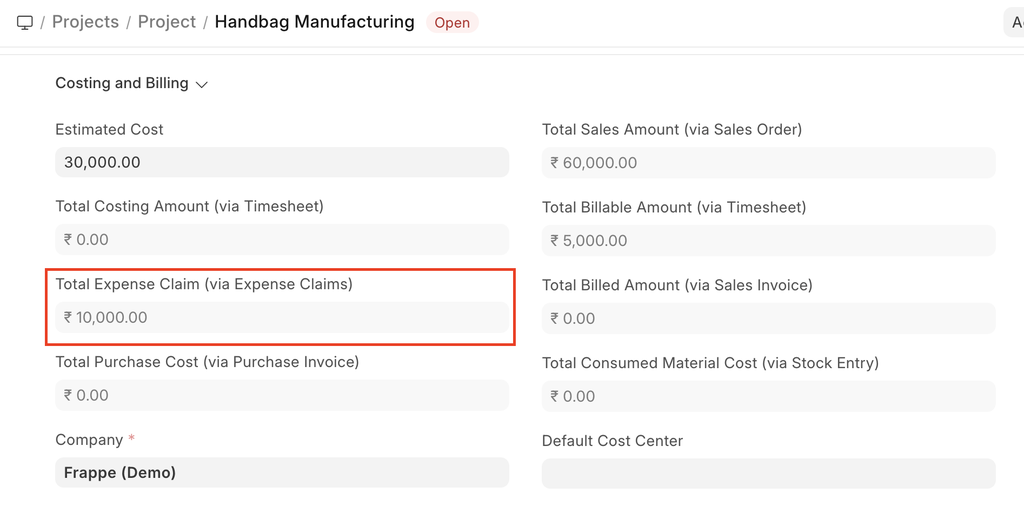
Task: Select the Total Costing Amount field
Action: tap(282, 240)
